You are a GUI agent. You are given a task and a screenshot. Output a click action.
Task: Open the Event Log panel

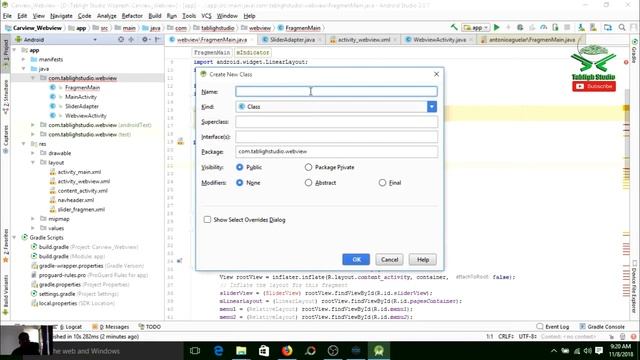553,327
